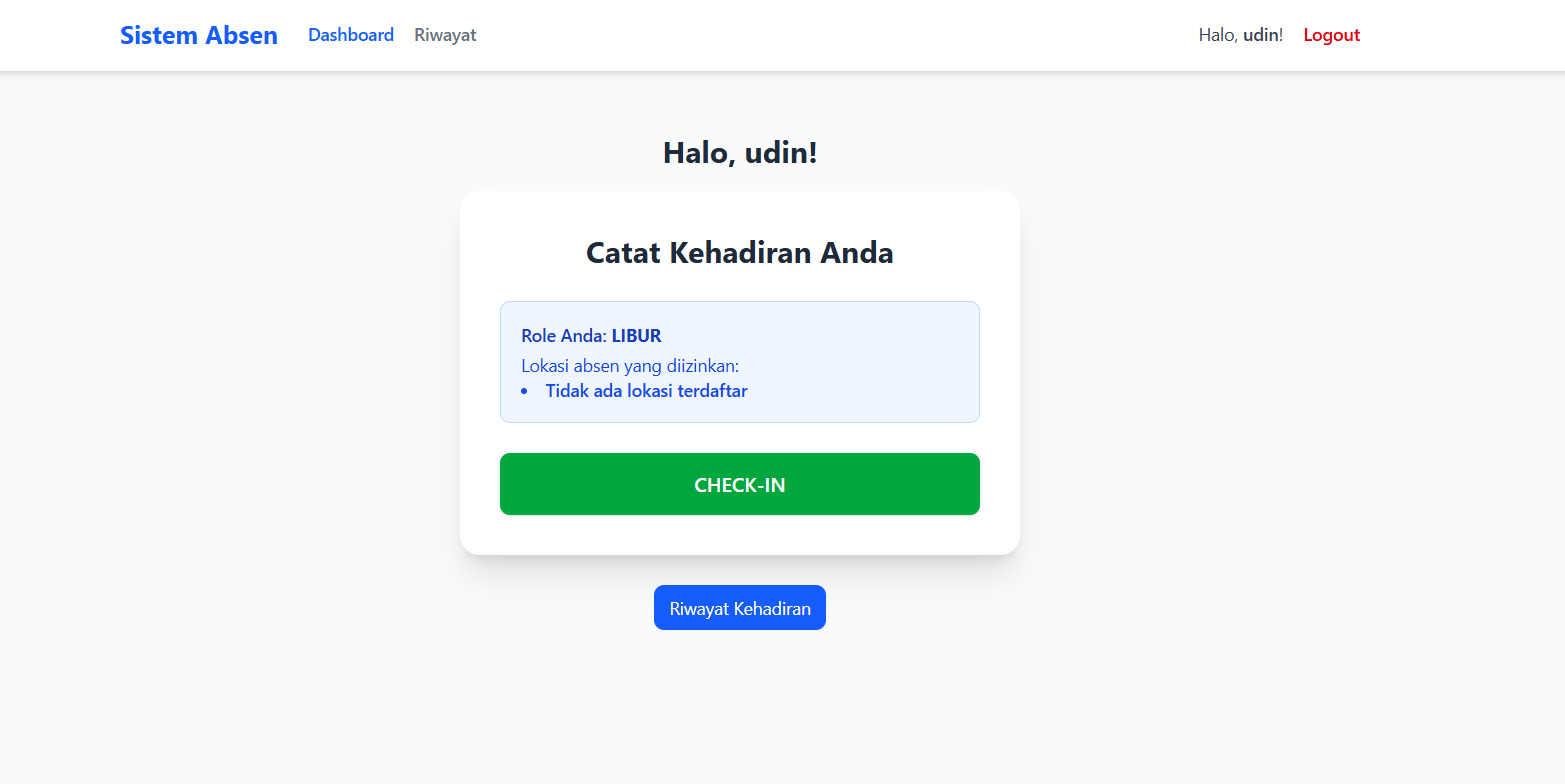
Task: Select the bold username udin in navbar
Action: coord(1260,35)
